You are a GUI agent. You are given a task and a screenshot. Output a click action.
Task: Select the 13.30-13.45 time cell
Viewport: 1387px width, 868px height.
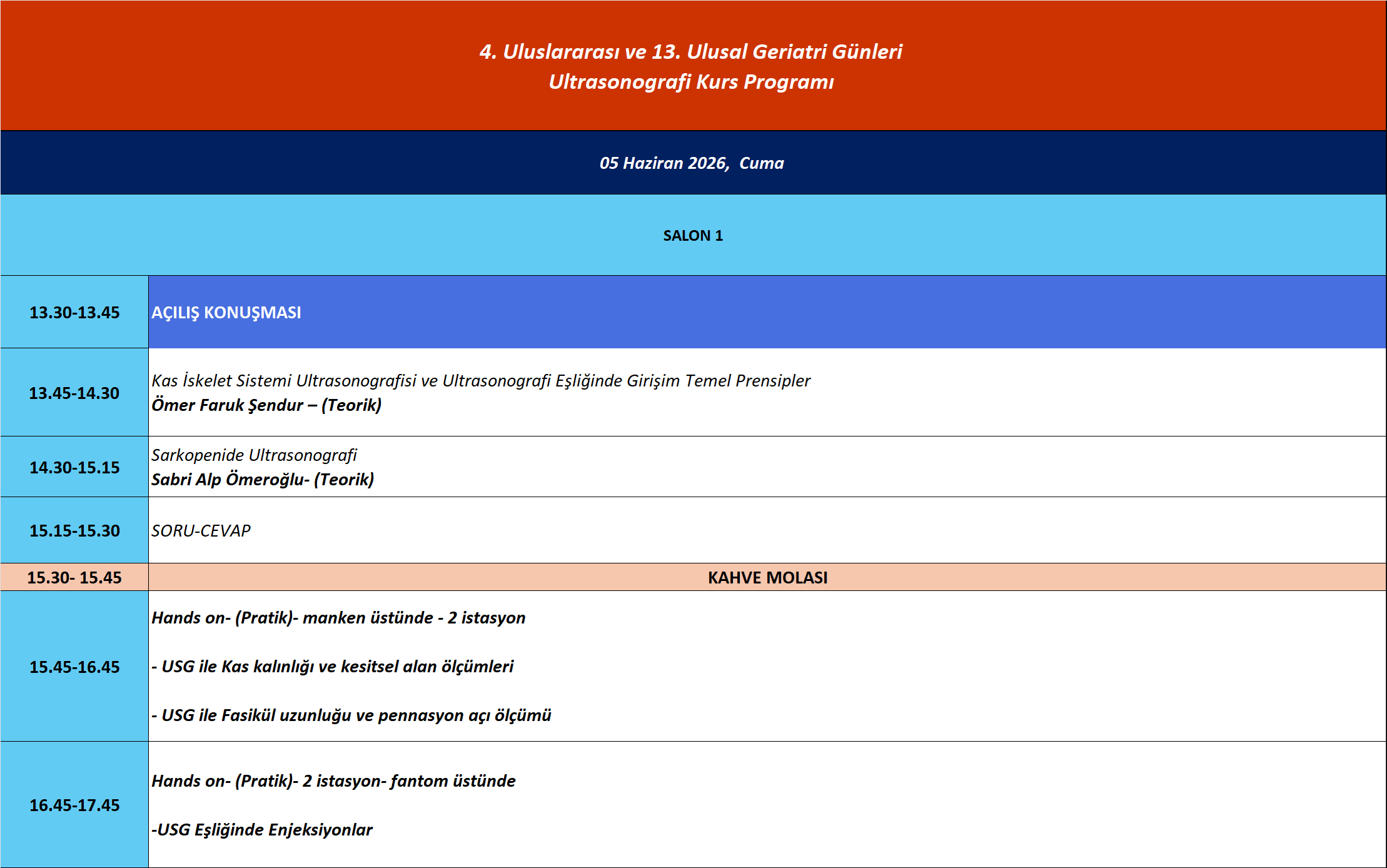click(74, 313)
